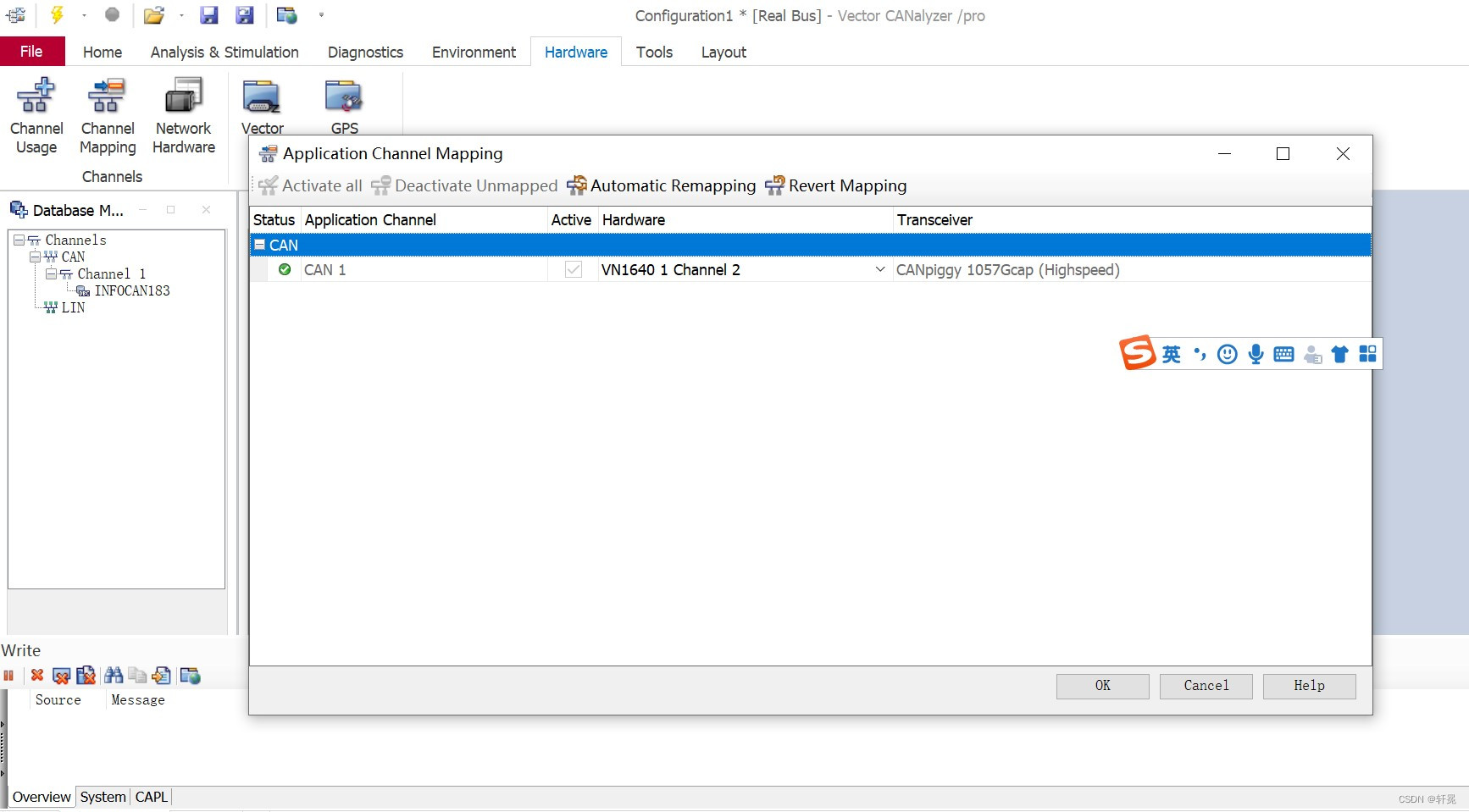The width and height of the screenshot is (1469, 812).
Task: Click the green status icon for CAN 1
Action: [285, 269]
